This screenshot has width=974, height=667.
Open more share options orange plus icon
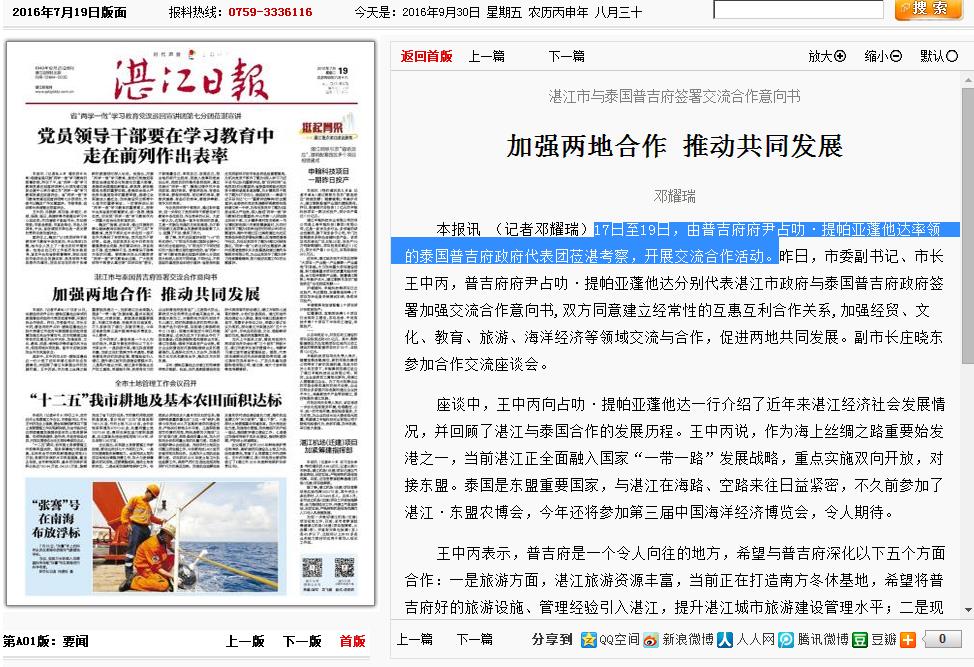(908, 640)
